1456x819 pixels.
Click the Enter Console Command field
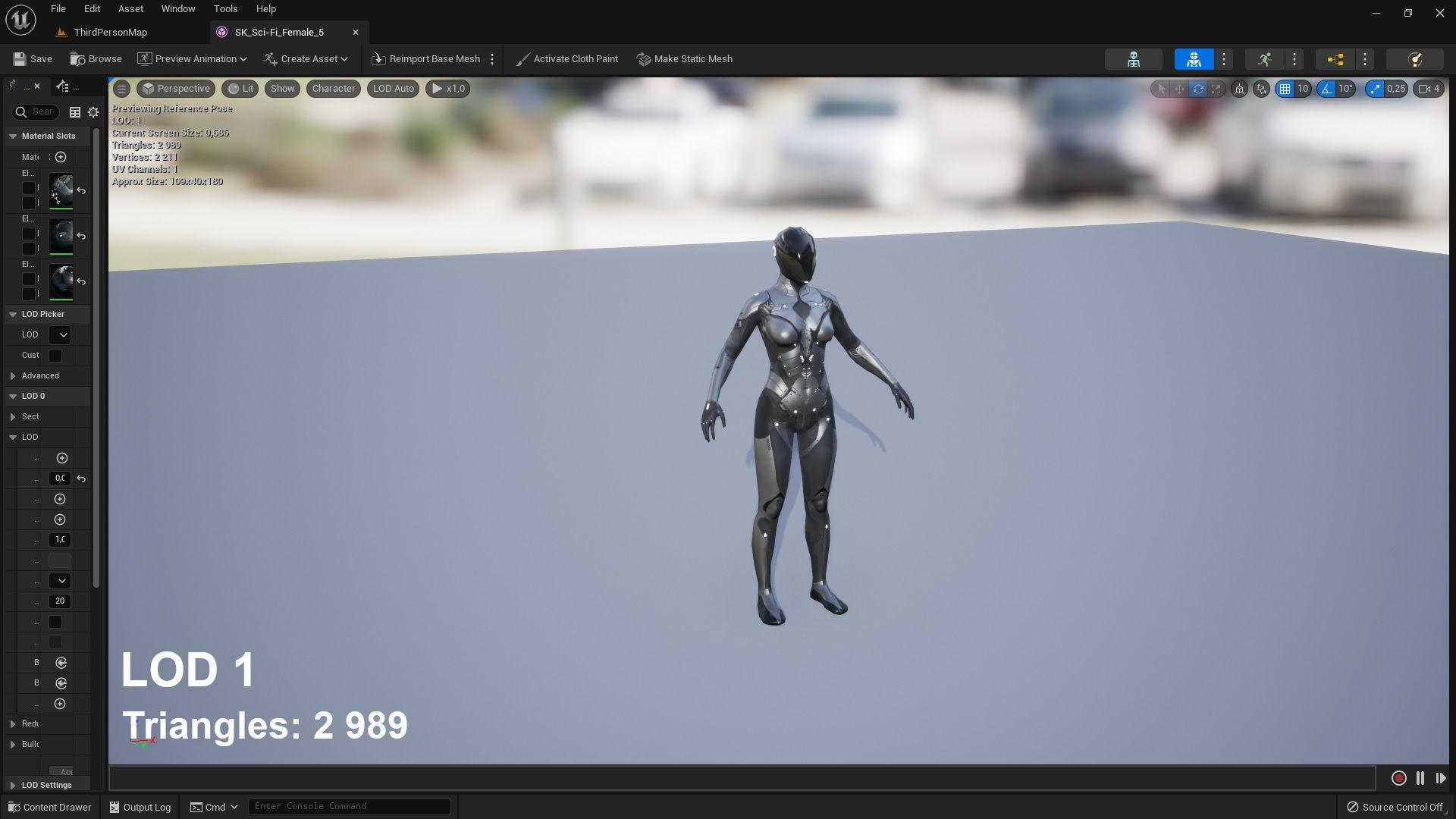point(350,807)
